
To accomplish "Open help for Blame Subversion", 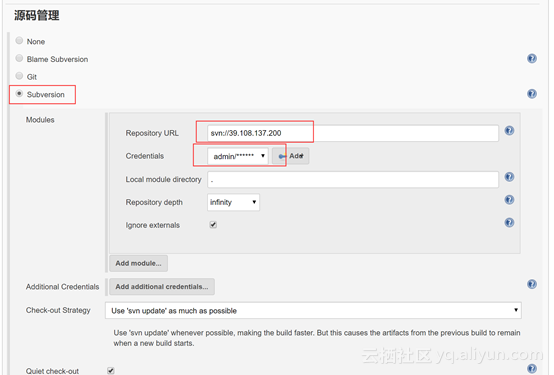I will point(532,58).
